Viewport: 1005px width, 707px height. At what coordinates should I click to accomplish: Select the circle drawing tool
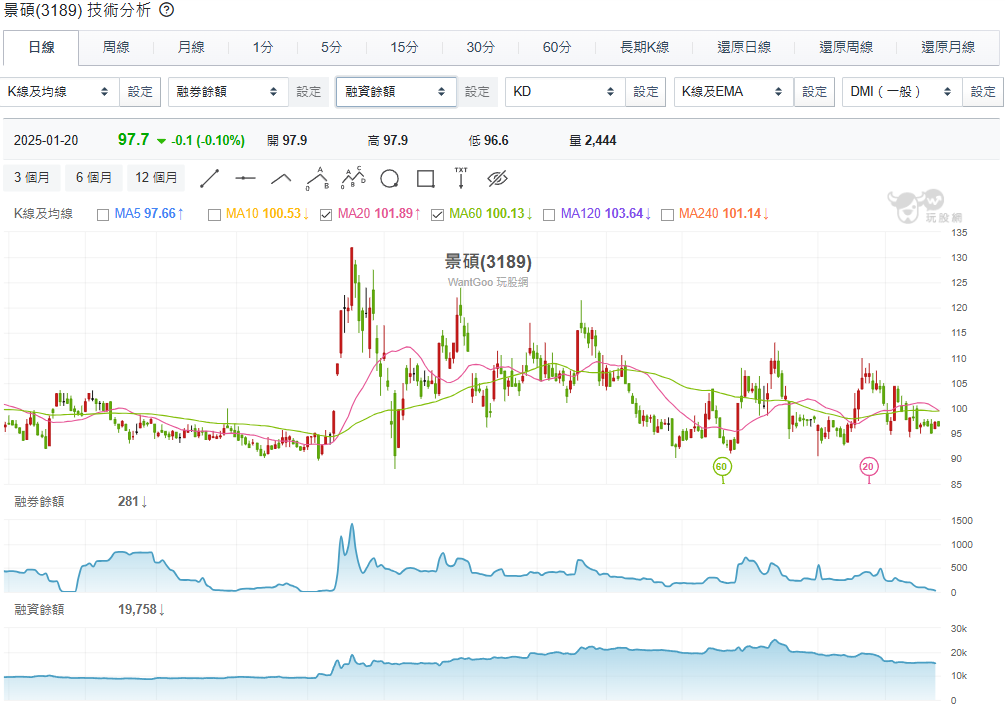point(389,178)
